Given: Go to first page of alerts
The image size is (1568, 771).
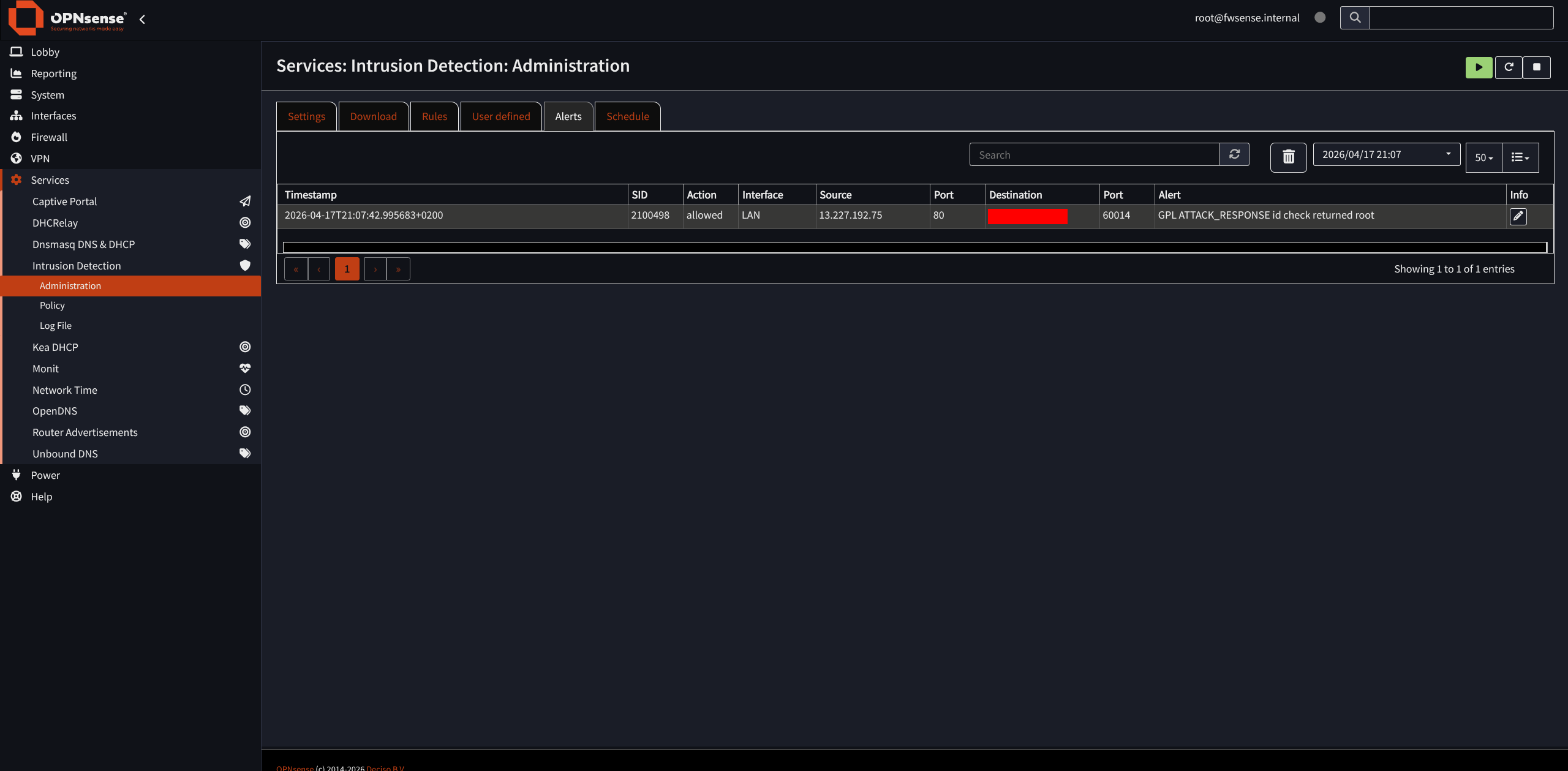Looking at the screenshot, I should coord(296,269).
